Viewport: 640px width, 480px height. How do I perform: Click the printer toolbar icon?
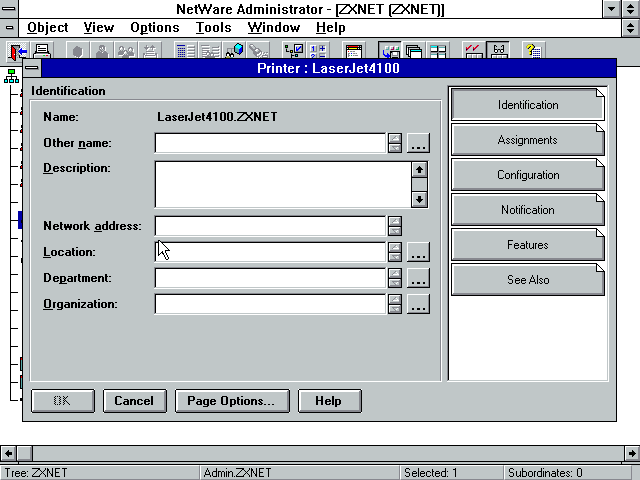pos(42,51)
